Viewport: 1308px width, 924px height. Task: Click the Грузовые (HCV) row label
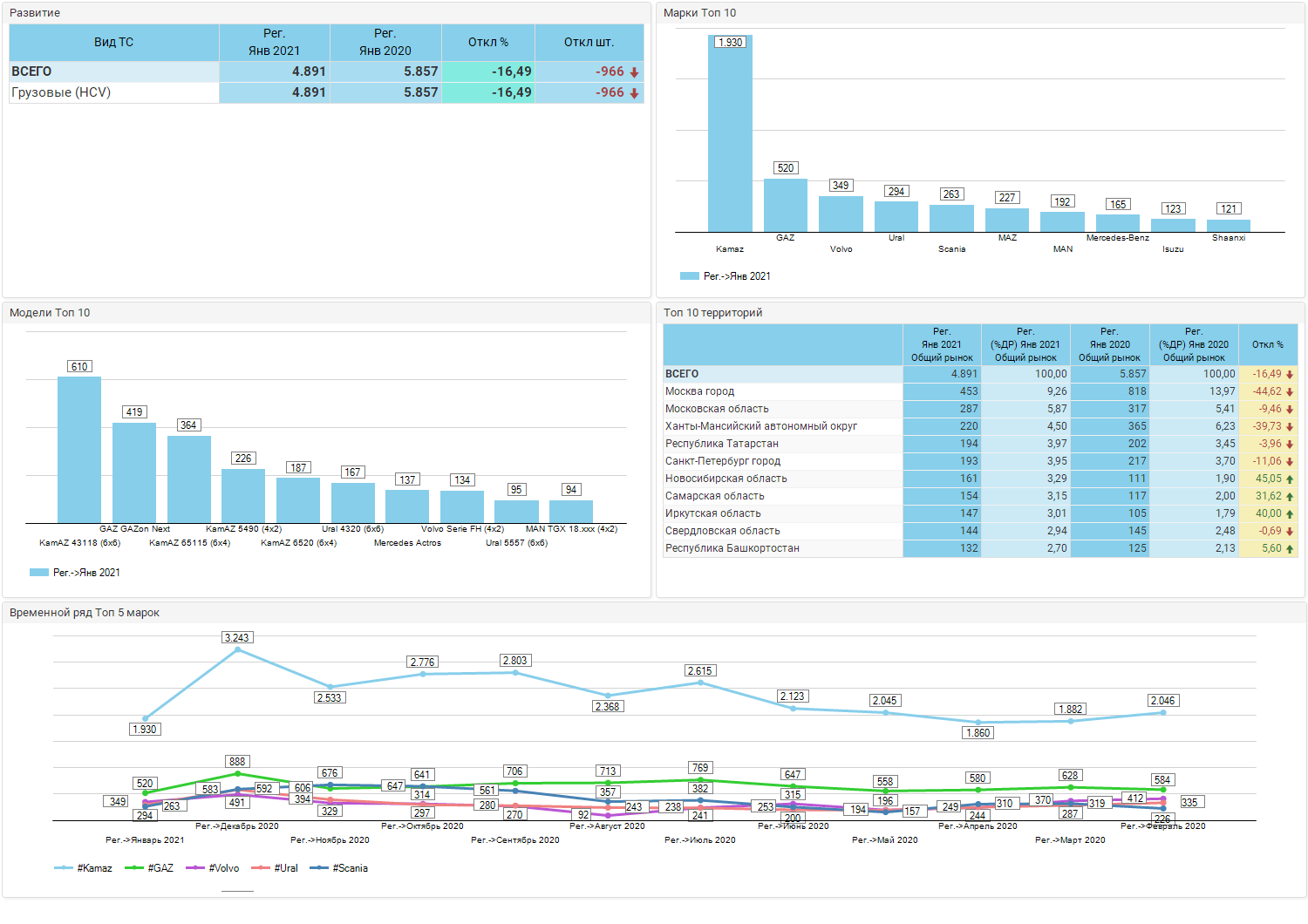tap(61, 92)
